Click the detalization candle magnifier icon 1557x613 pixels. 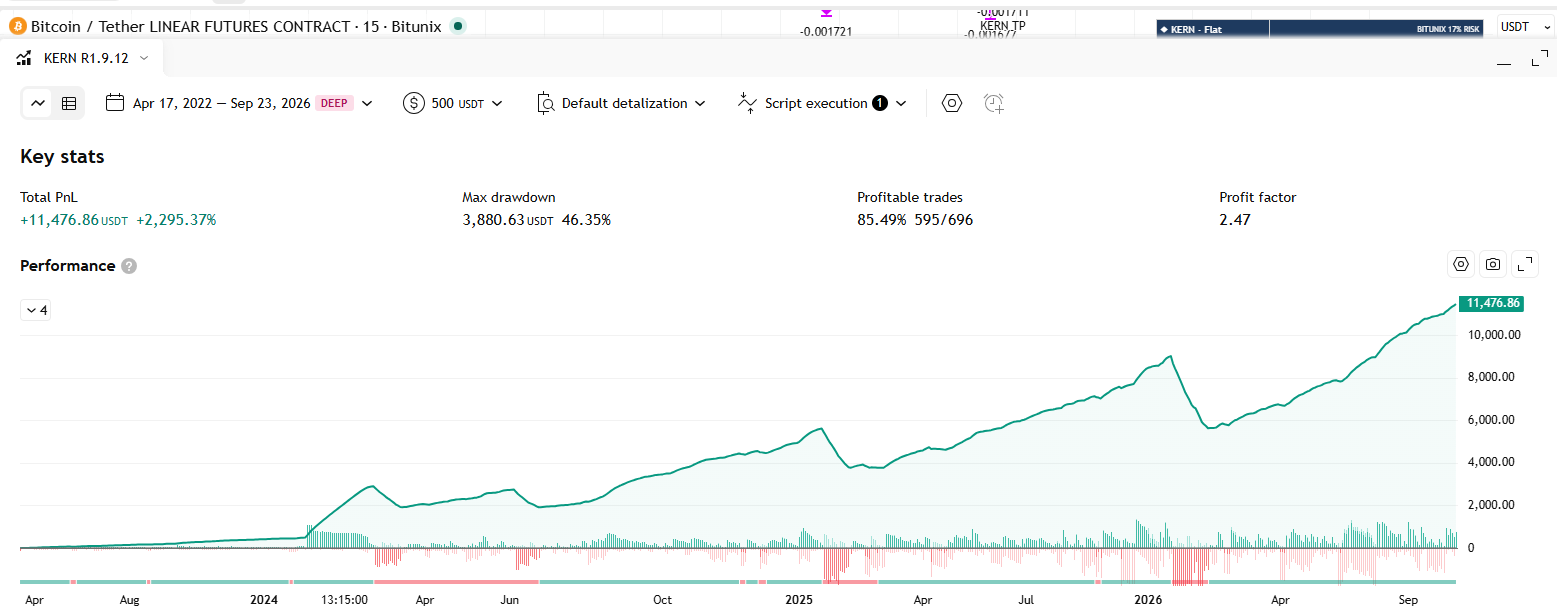pyautogui.click(x=545, y=103)
